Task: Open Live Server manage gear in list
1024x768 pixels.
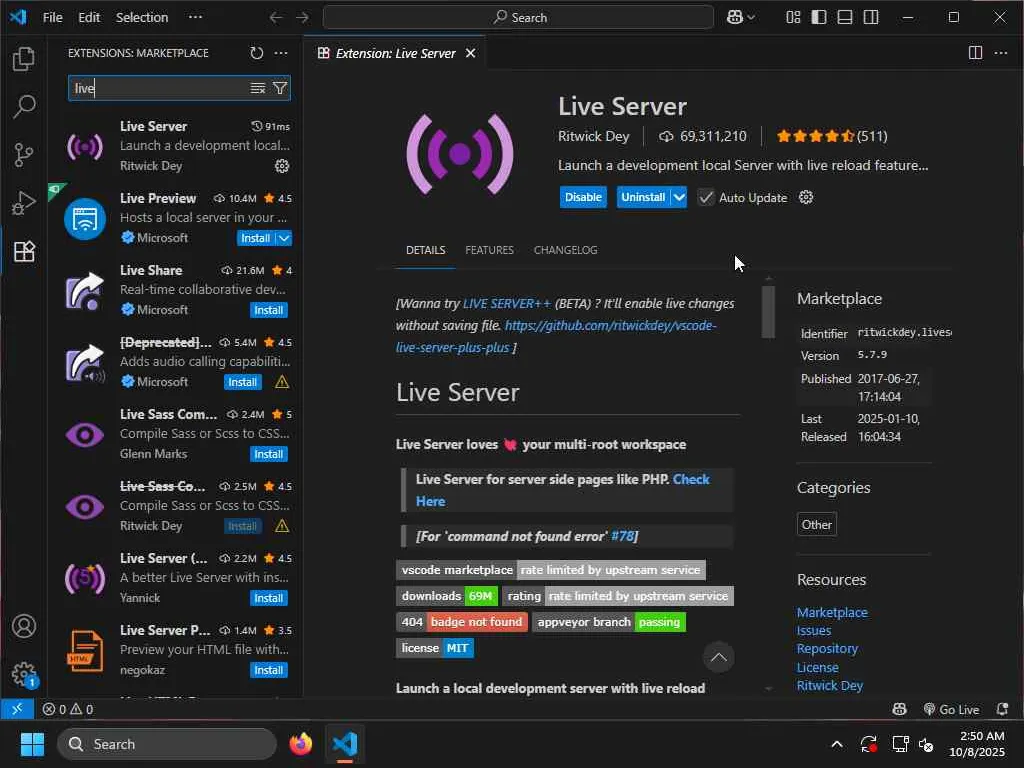Action: coord(282,166)
